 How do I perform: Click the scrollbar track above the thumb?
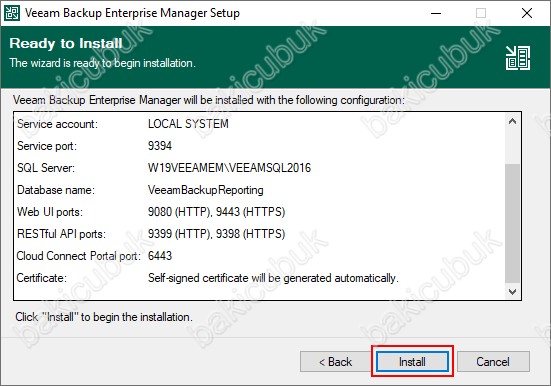pyautogui.click(x=512, y=147)
